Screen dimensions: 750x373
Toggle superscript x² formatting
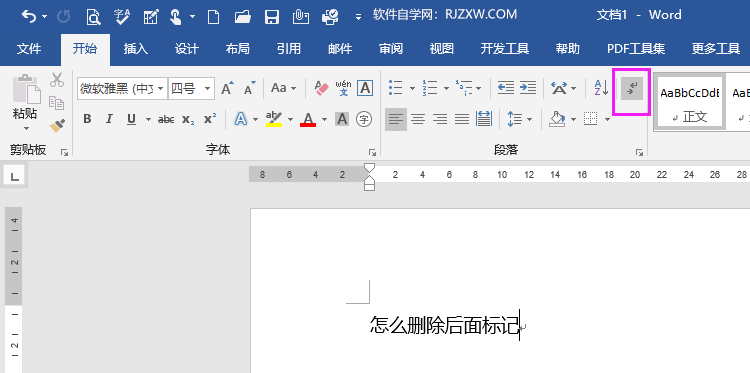tap(210, 120)
